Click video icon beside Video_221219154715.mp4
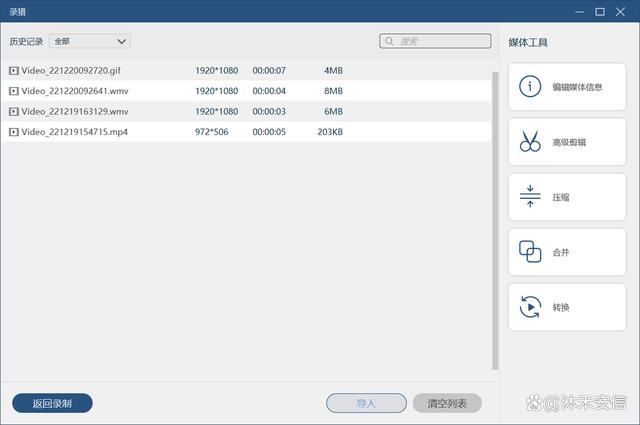Viewport: 640px width, 425px height. coord(14,132)
